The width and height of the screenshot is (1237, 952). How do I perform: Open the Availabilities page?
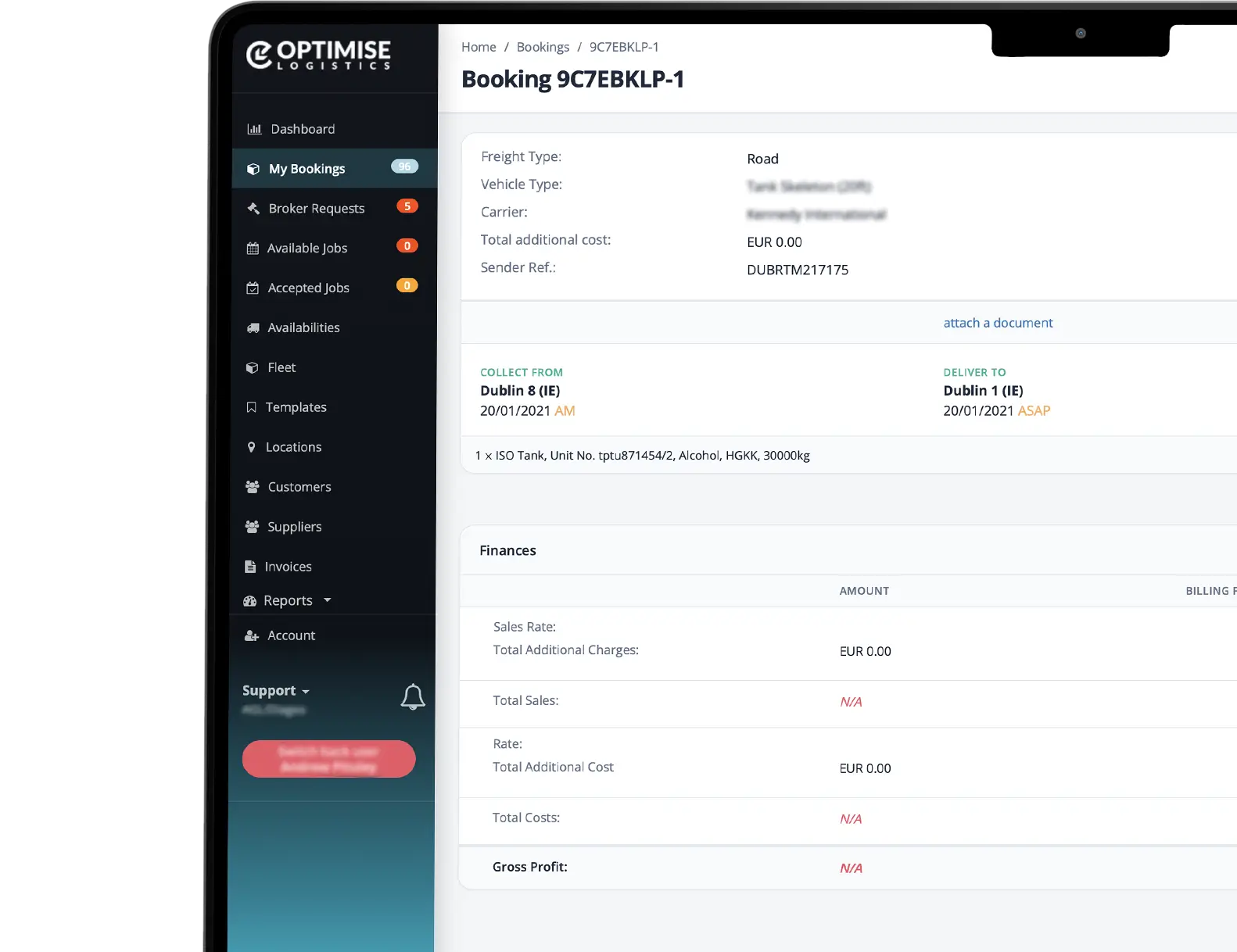coord(335,328)
